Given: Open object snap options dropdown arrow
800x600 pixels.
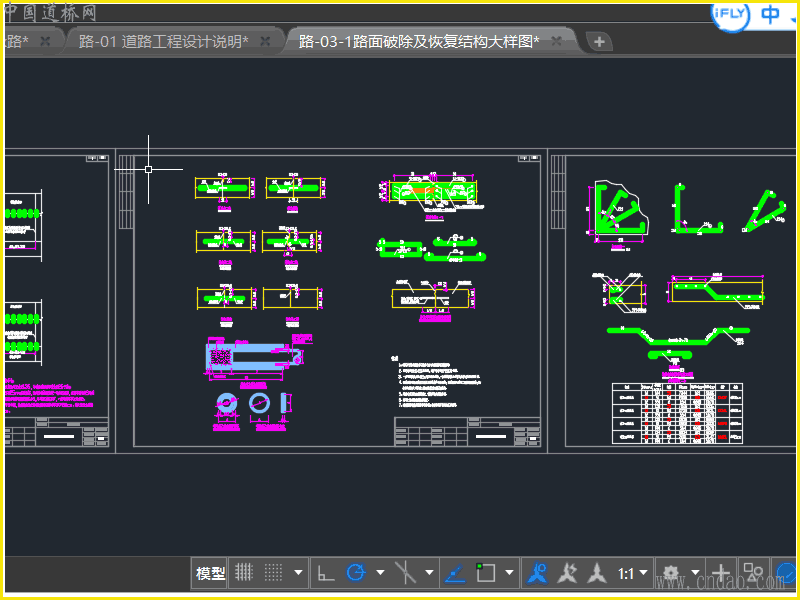Looking at the screenshot, I should point(510,573).
